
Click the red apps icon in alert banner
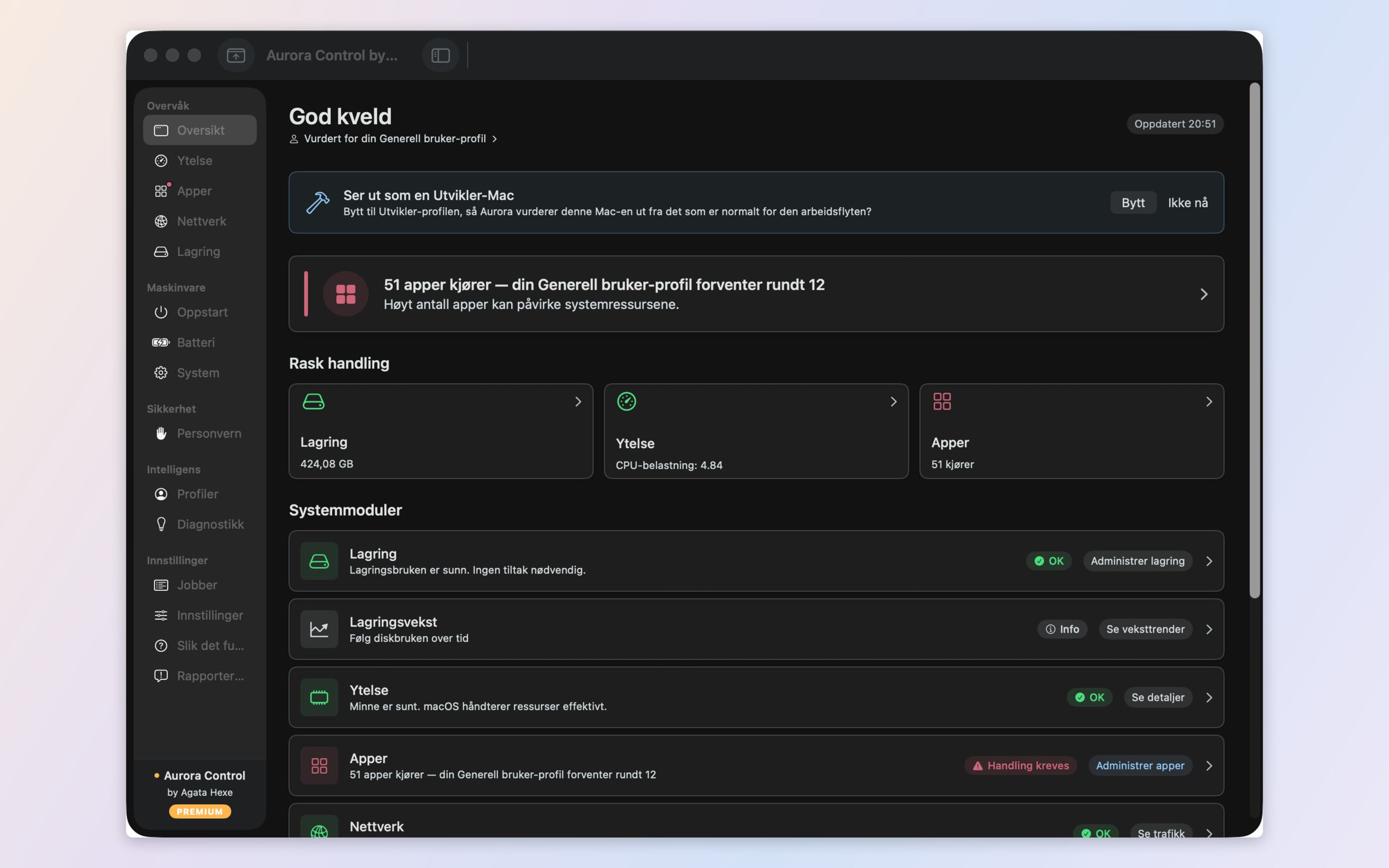(346, 294)
